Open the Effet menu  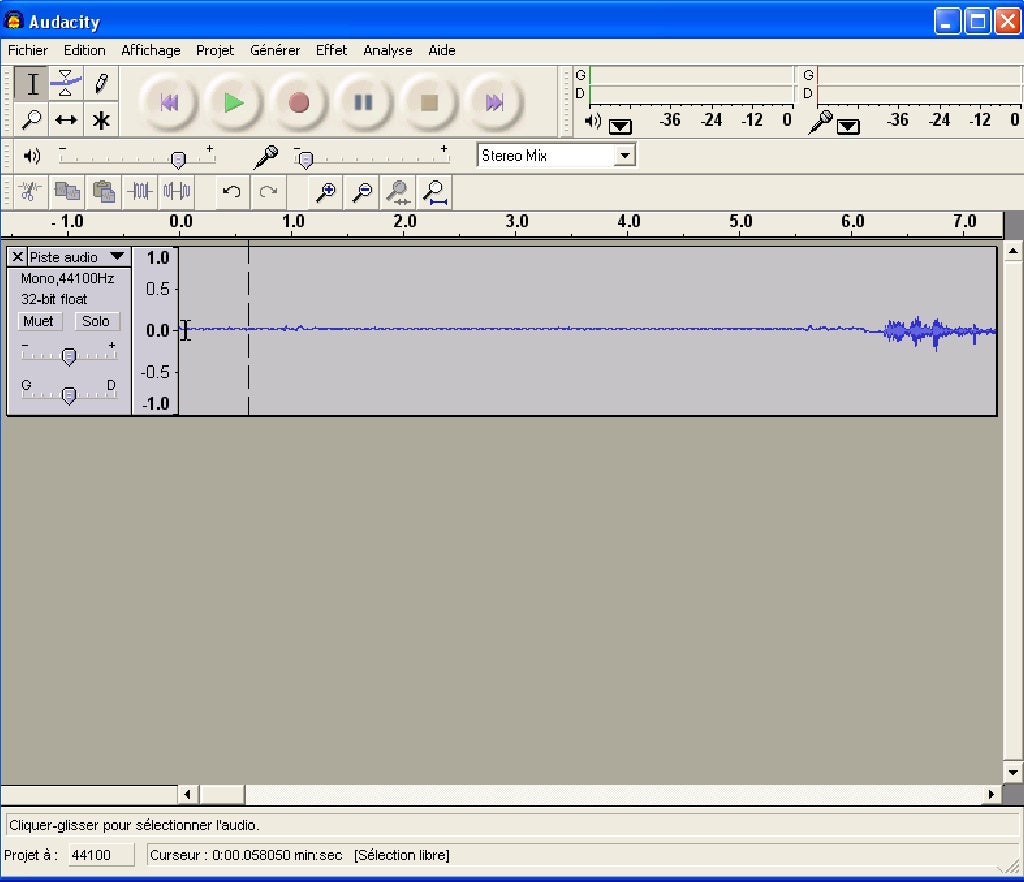pyautogui.click(x=331, y=50)
